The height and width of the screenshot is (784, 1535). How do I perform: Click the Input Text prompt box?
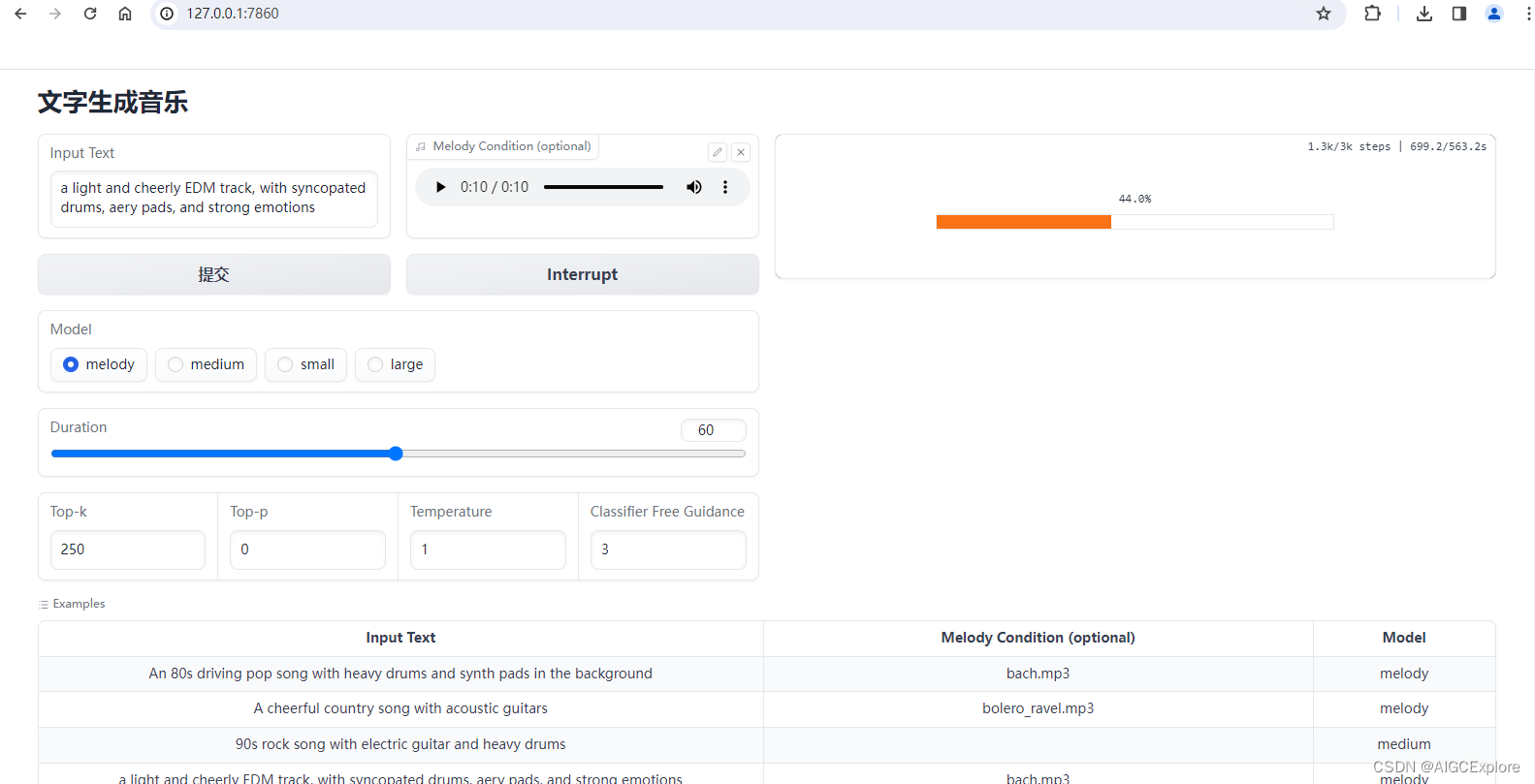214,199
